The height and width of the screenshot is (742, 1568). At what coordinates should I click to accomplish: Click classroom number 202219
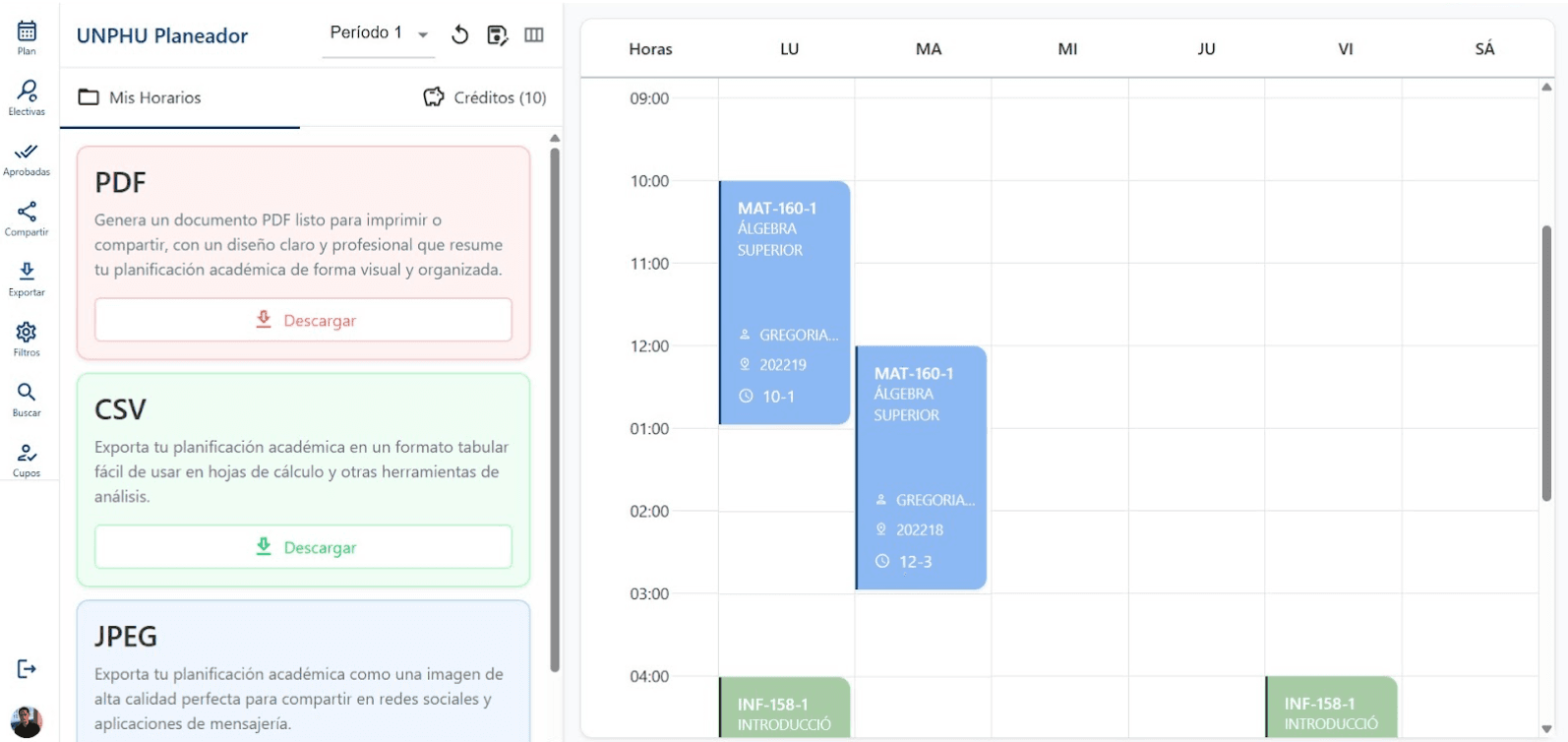[783, 365]
